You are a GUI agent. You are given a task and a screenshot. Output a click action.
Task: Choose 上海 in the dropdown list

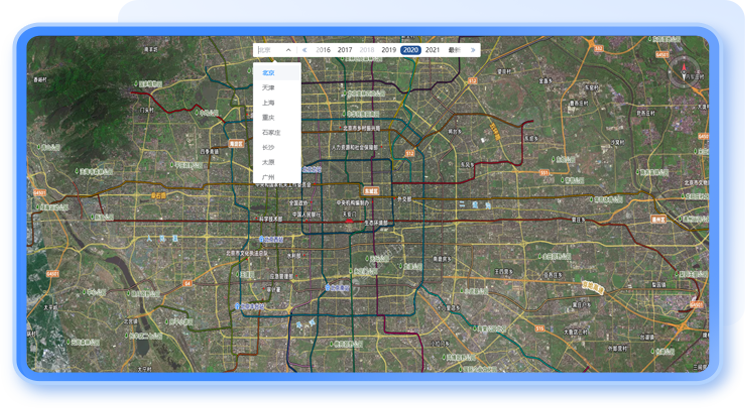point(268,103)
